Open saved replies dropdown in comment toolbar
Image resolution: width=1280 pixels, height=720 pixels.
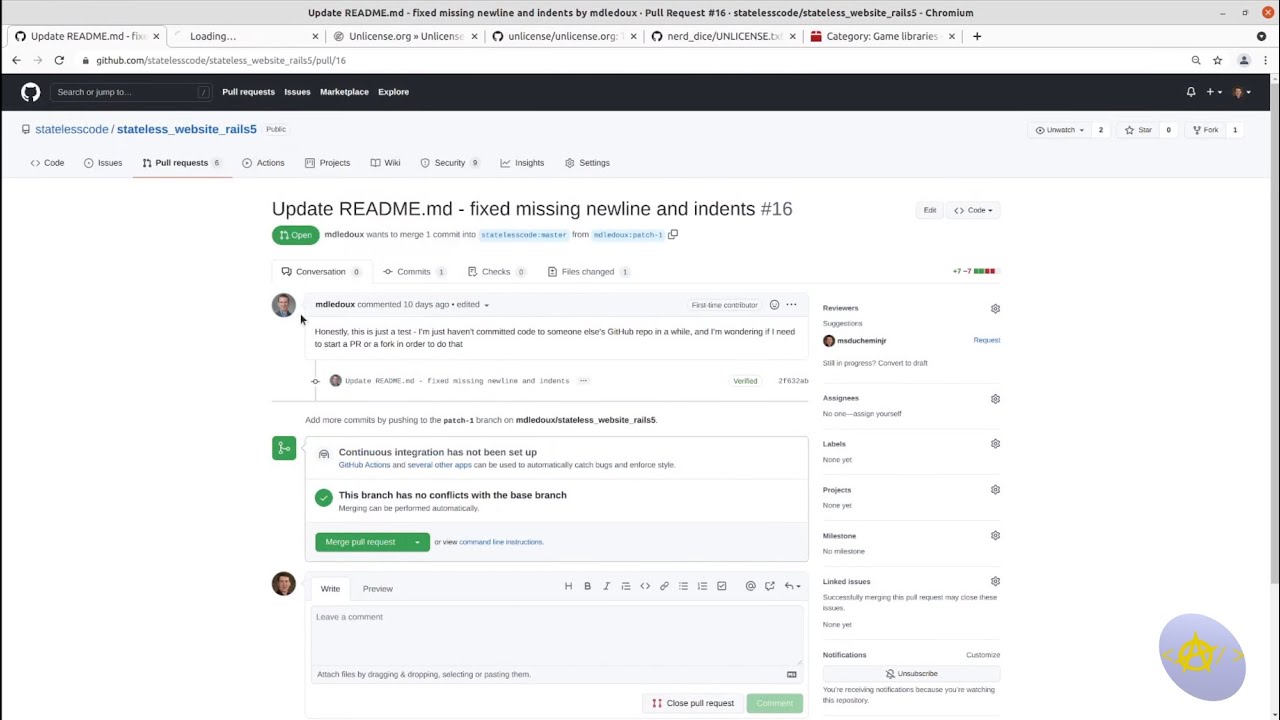[x=792, y=586]
